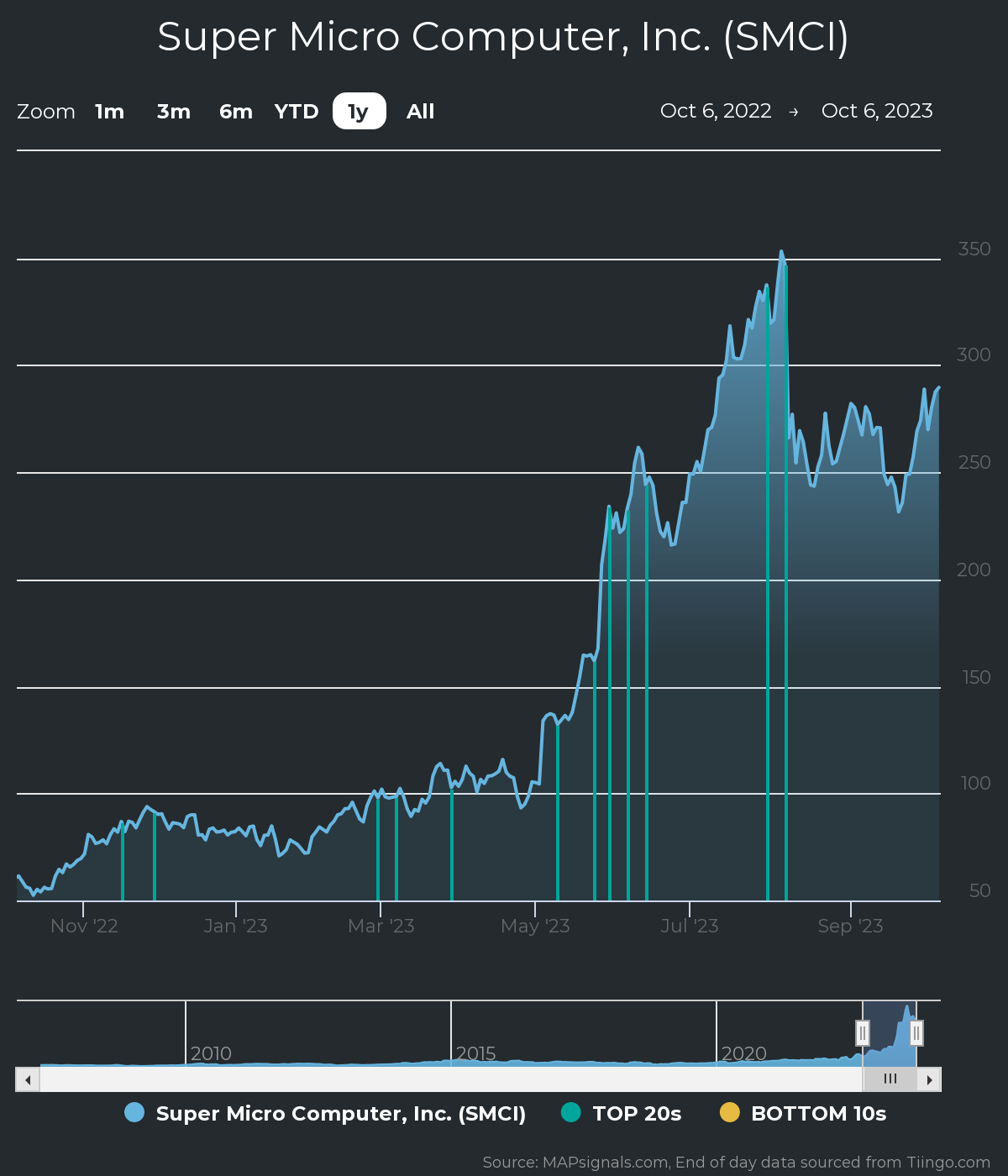Click the 100 price axis label
This screenshot has height=1176, width=1008.
[x=976, y=783]
